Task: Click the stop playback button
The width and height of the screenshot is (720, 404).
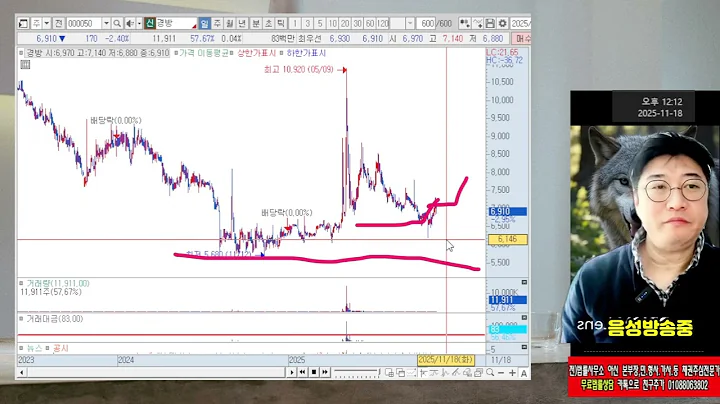Action: point(314,372)
